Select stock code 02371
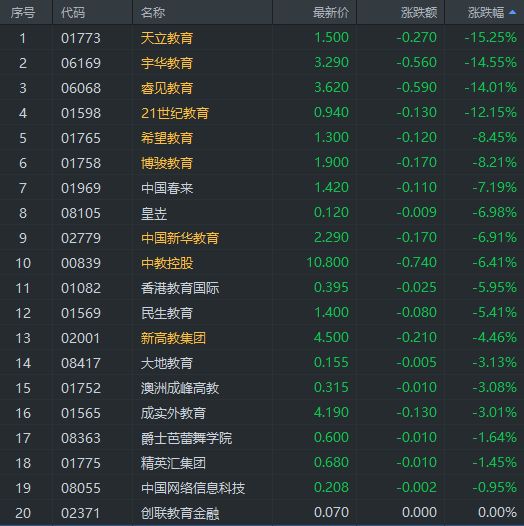524x526 pixels. point(81,513)
